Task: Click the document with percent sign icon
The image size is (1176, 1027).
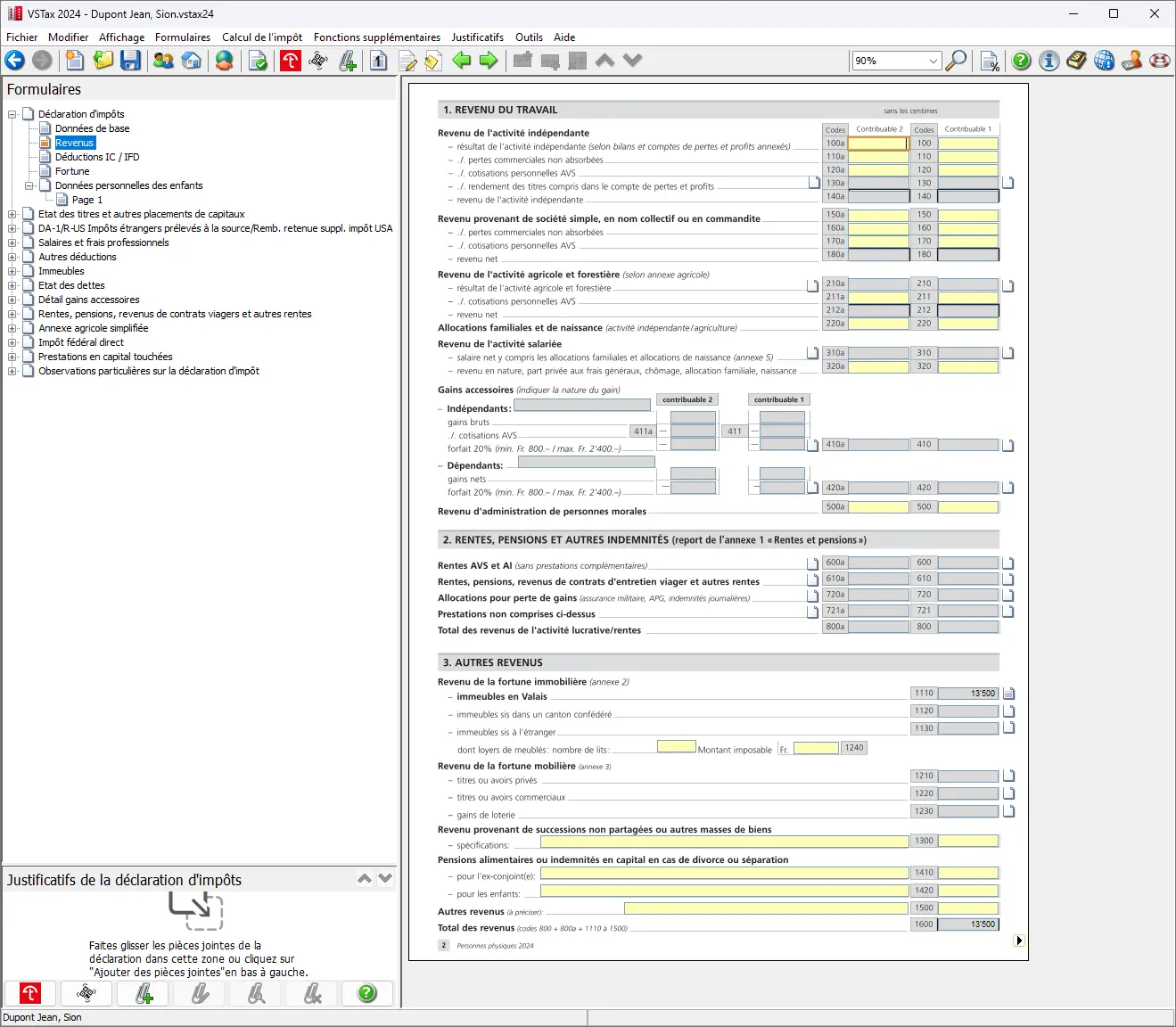Action: pyautogui.click(x=990, y=61)
